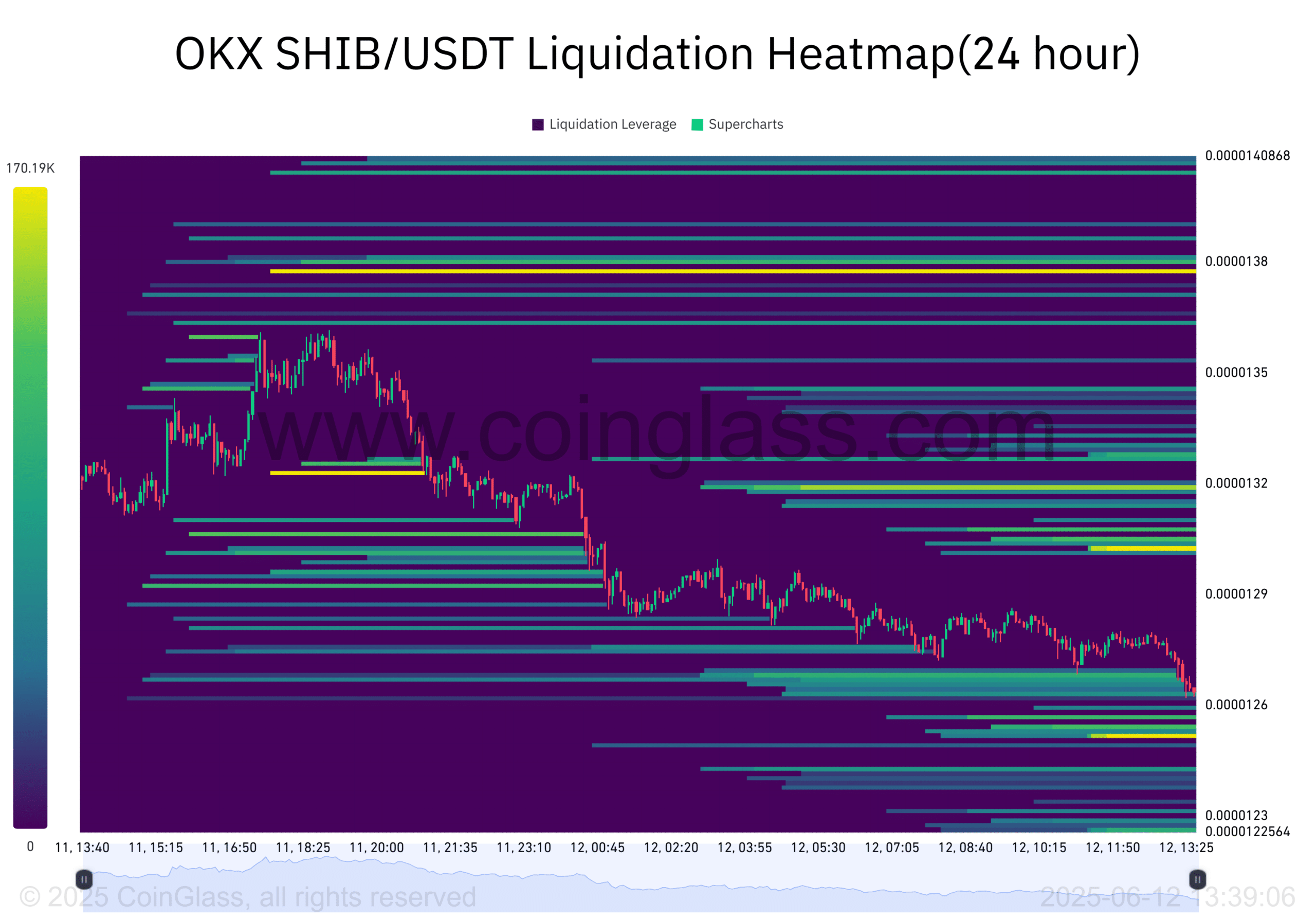Click the Supercharts legend label
This screenshot has width=1316, height=920.
point(746,124)
